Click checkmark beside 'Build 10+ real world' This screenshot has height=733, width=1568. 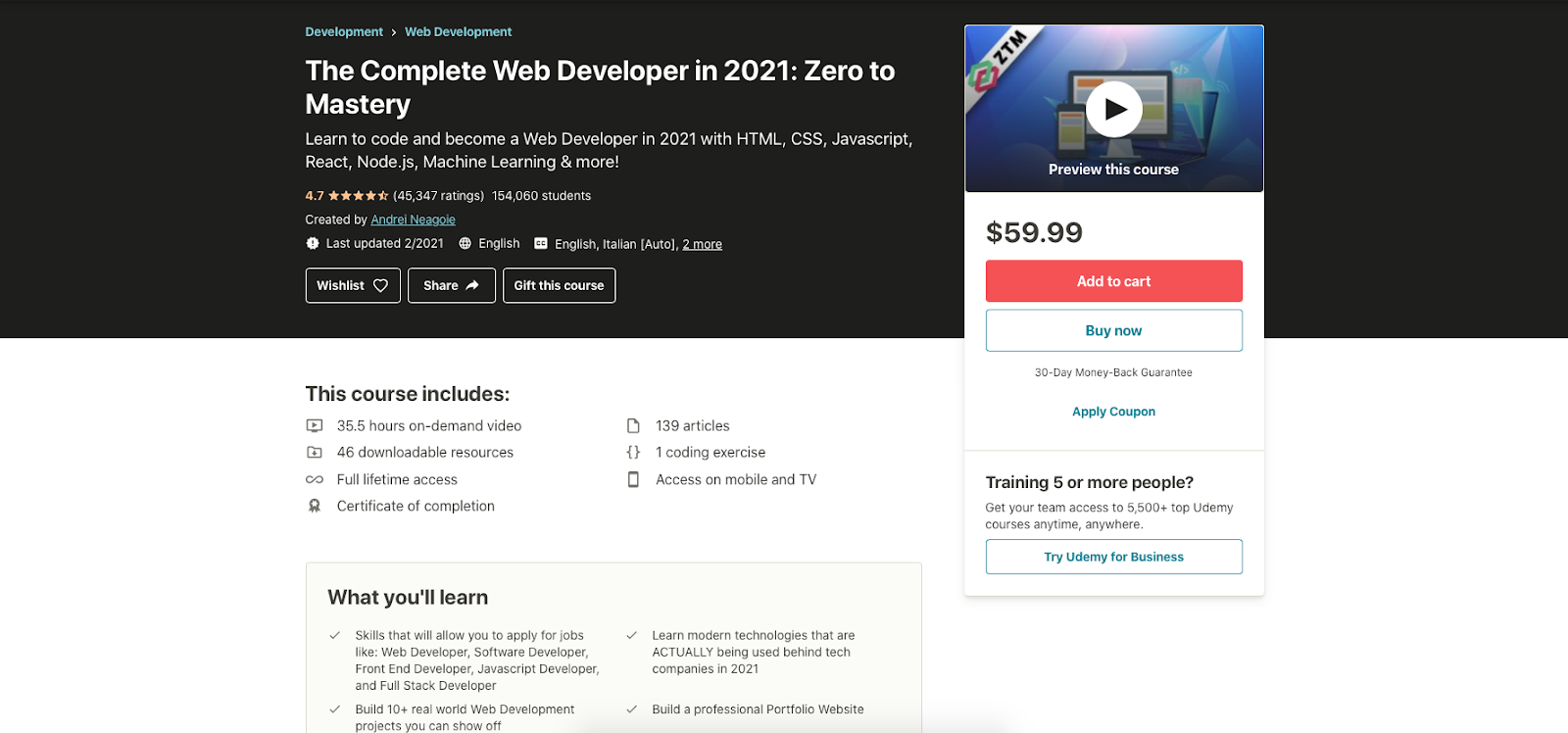coord(335,709)
